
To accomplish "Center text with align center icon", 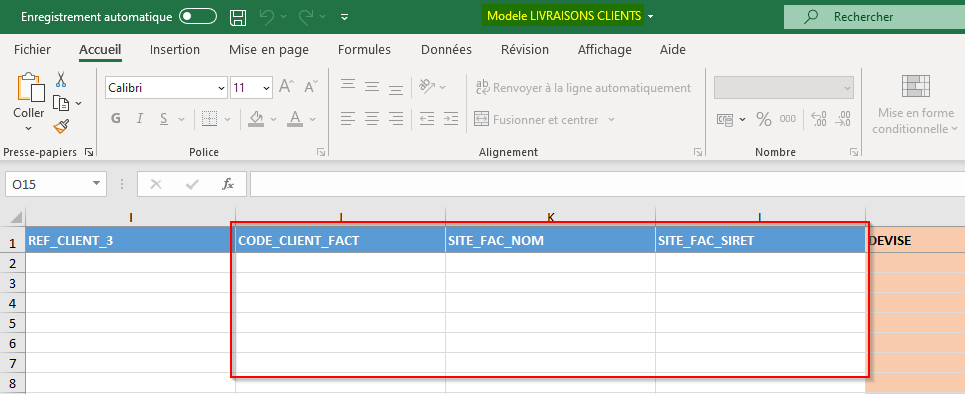I will (x=372, y=118).
